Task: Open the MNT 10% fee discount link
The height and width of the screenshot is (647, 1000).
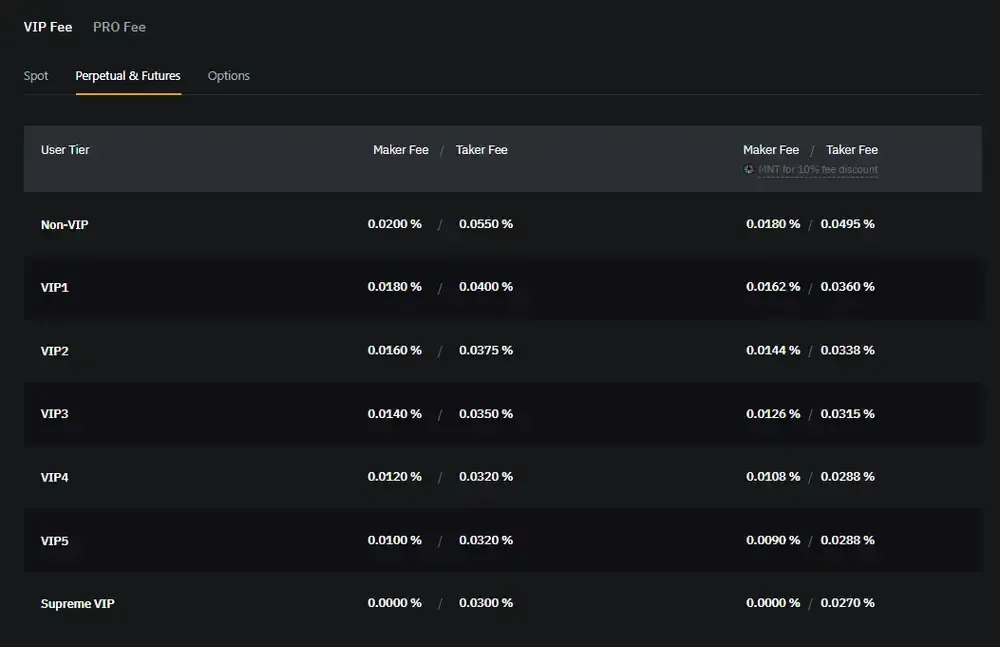Action: click(x=817, y=170)
